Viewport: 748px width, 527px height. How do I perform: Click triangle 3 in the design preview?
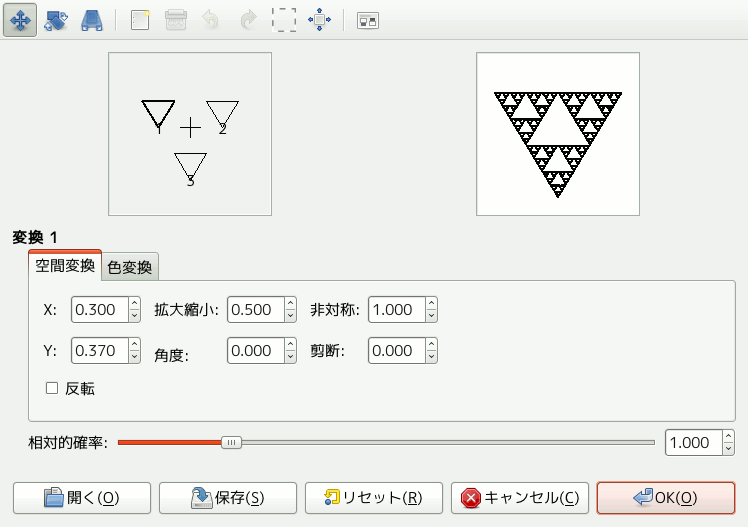pos(190,165)
